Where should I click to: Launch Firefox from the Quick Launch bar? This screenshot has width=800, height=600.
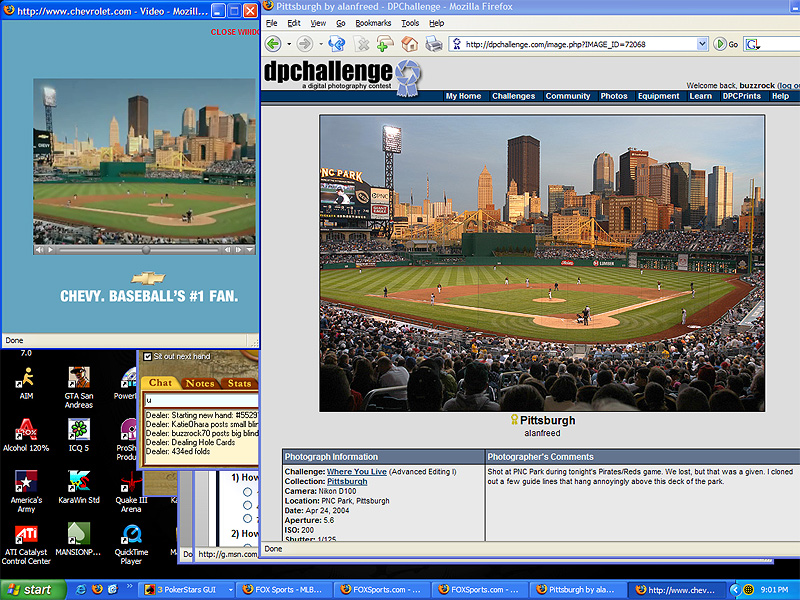tap(97, 589)
